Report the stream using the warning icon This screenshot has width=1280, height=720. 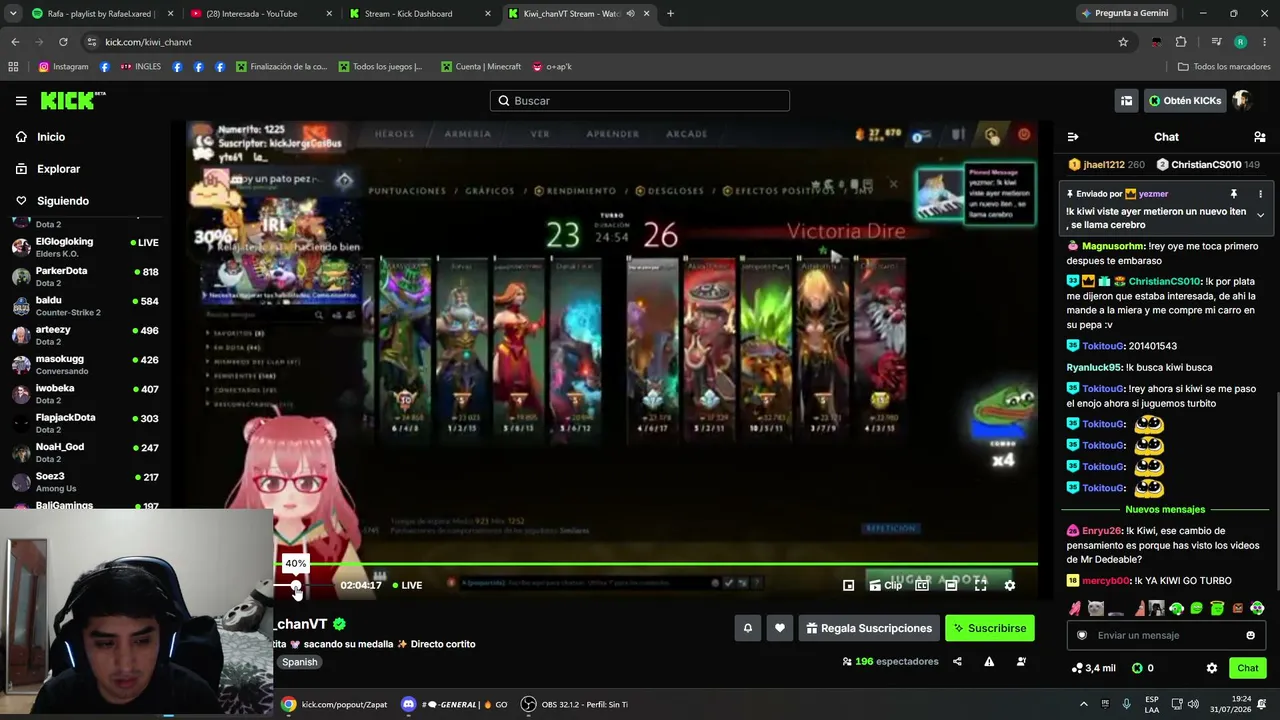(989, 661)
